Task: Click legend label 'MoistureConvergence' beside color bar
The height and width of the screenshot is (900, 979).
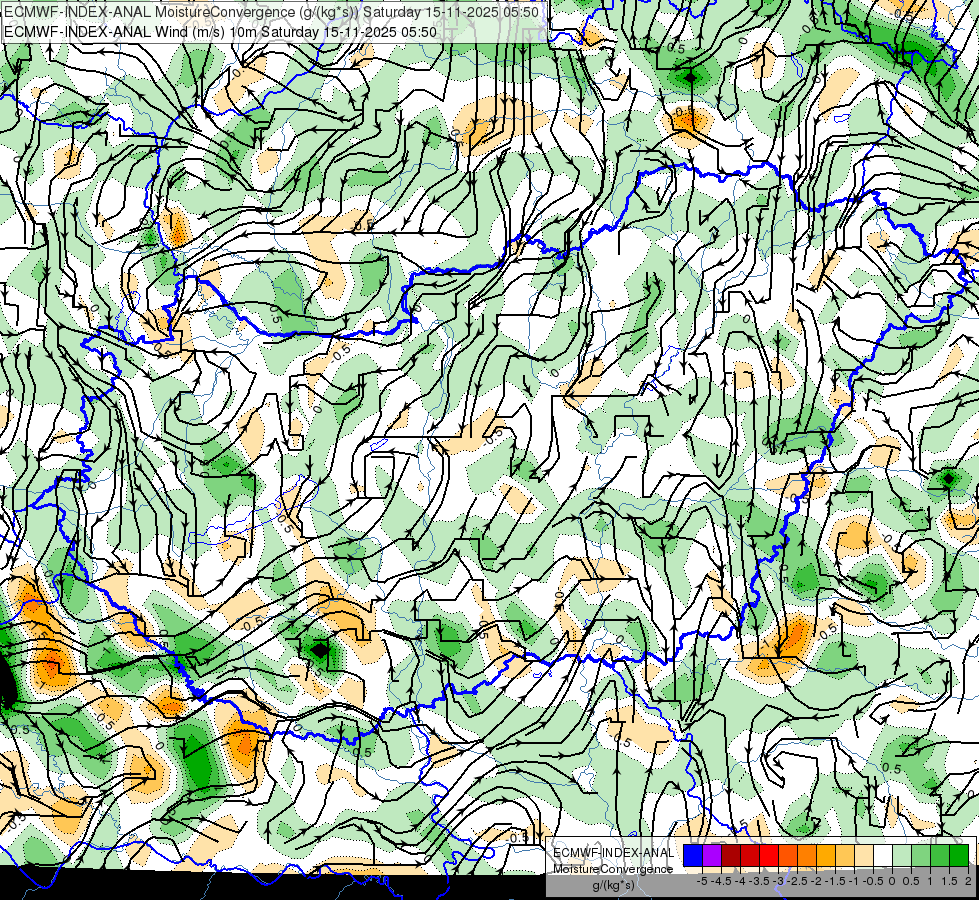Action: (613, 869)
